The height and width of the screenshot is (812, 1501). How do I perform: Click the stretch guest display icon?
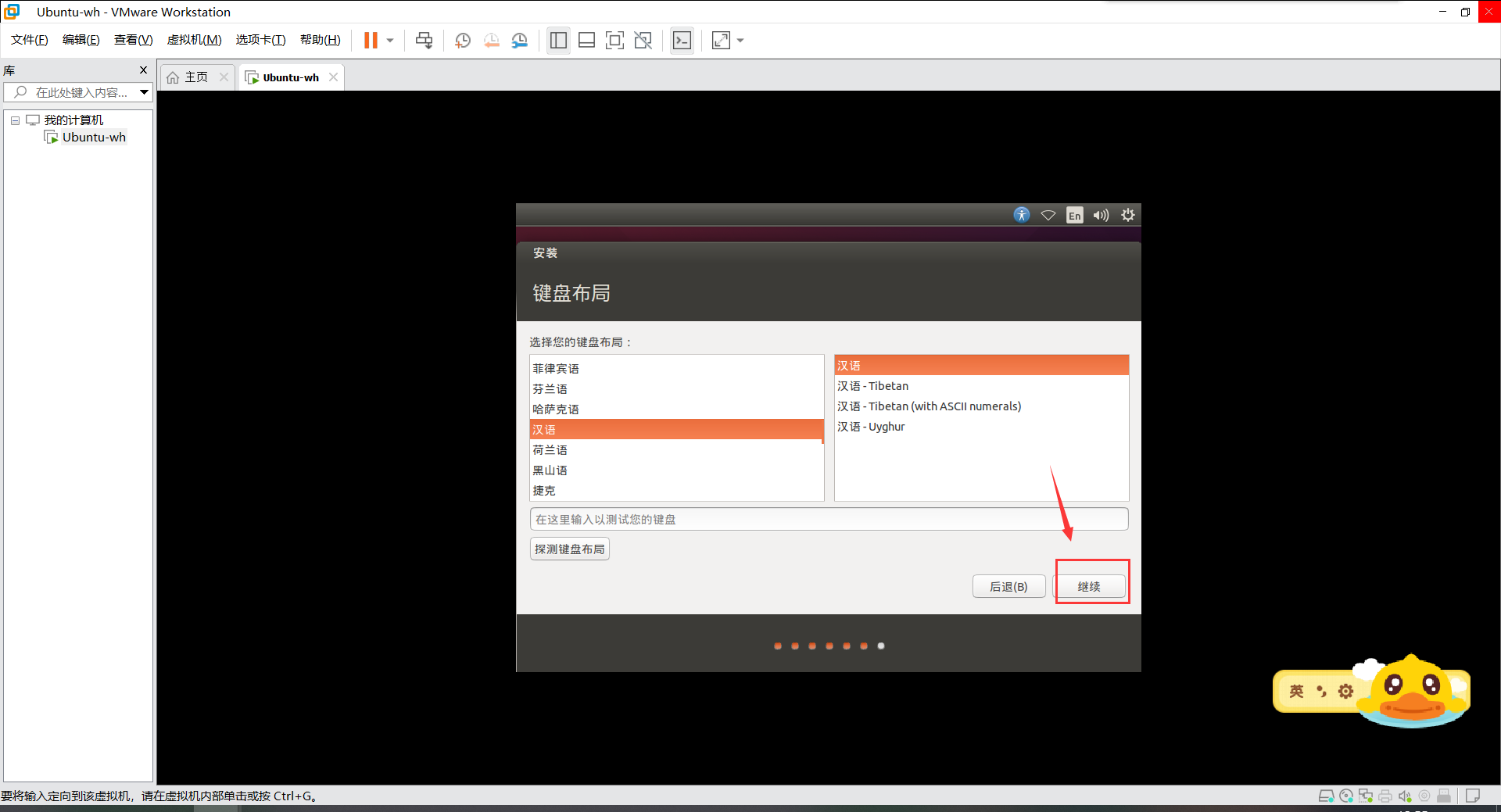point(721,41)
